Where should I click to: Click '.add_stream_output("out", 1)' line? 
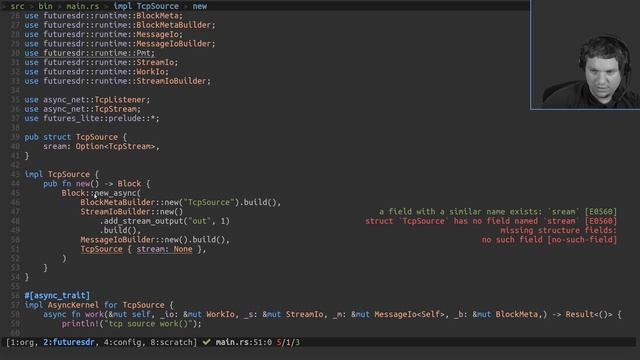(x=164, y=221)
